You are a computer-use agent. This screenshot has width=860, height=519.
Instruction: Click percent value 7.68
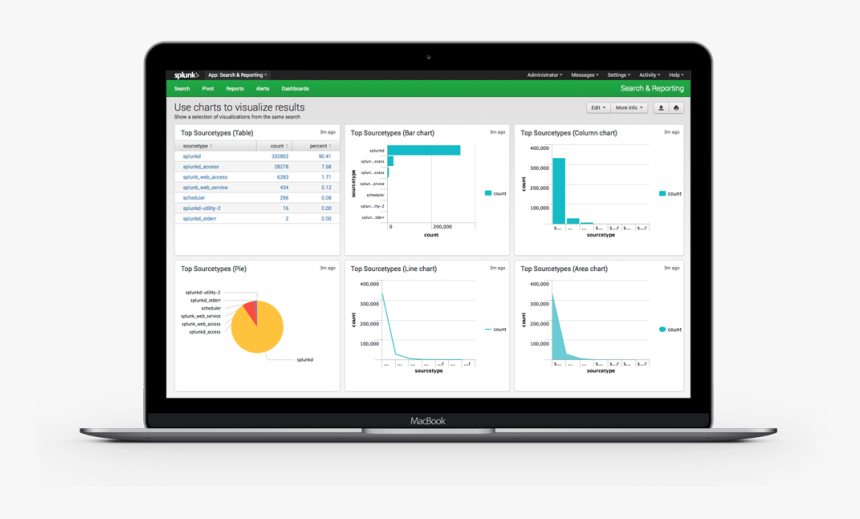[x=326, y=167]
